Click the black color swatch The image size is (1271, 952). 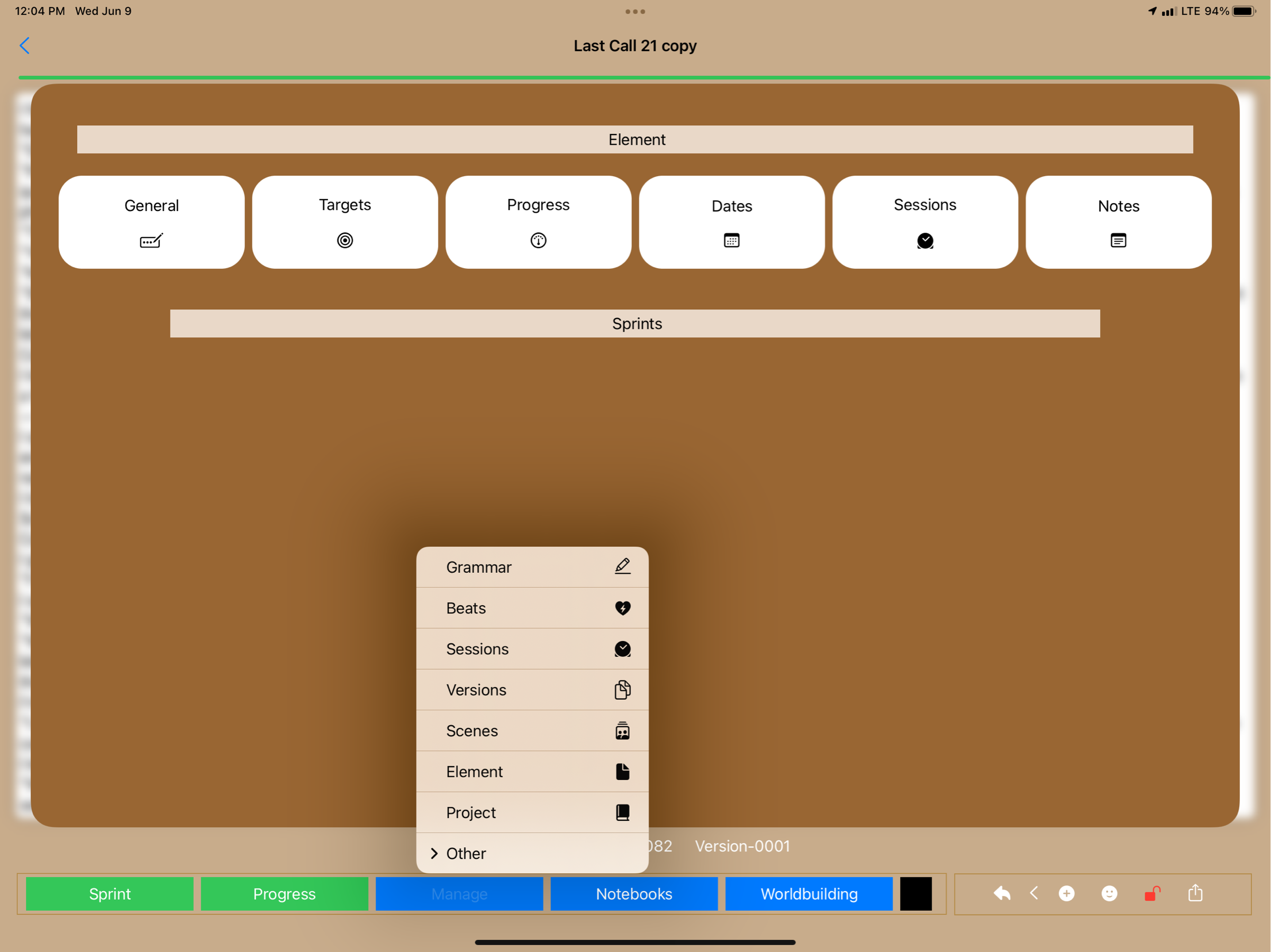(915, 893)
